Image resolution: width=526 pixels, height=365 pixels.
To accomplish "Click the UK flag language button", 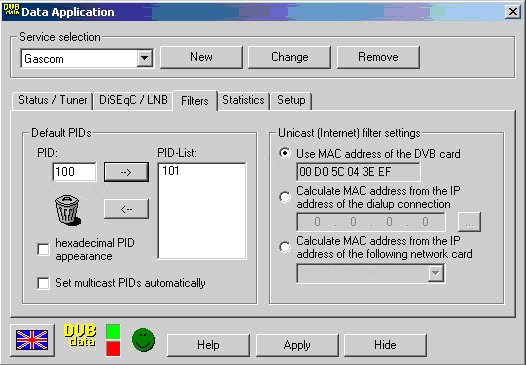I will click(32, 340).
